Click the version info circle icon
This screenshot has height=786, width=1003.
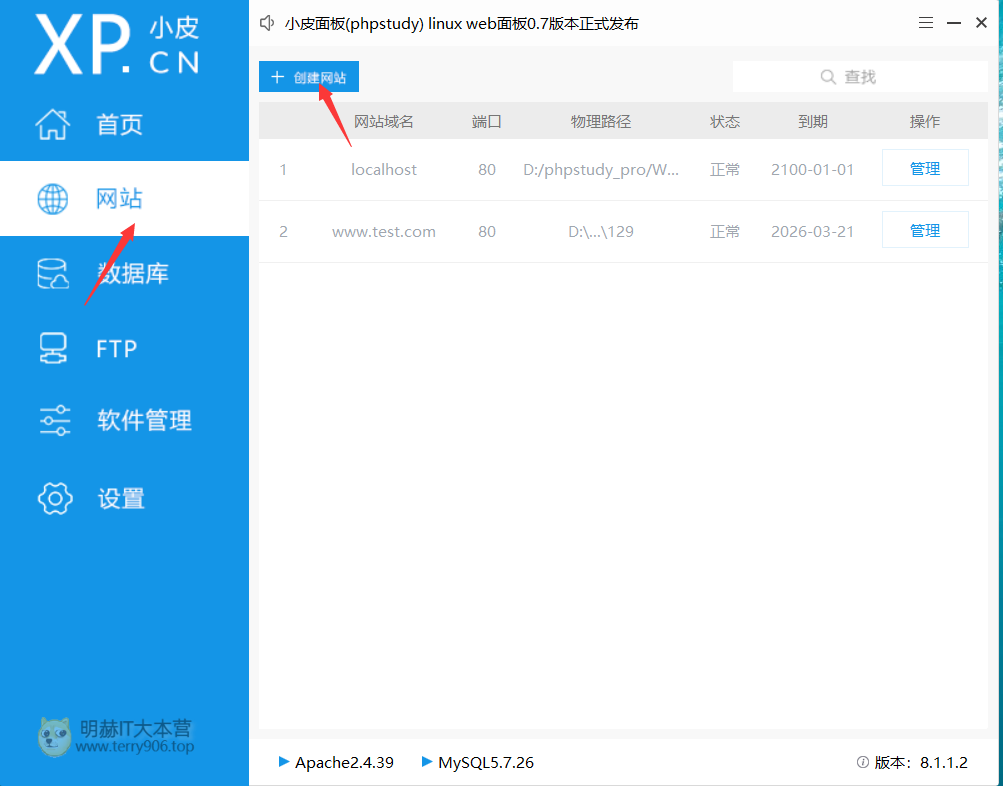pos(862,762)
